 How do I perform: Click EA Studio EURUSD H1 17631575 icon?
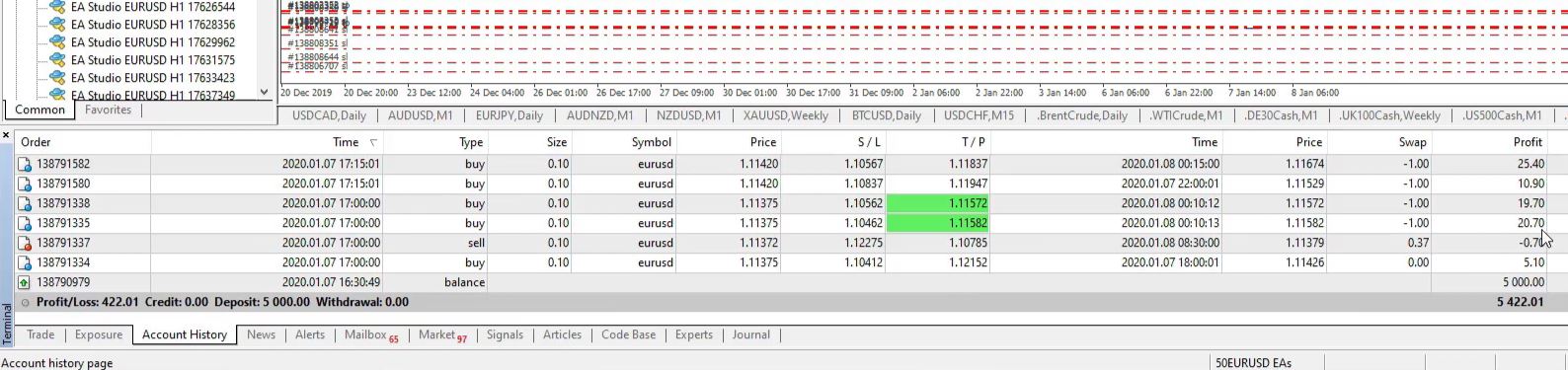point(57,60)
